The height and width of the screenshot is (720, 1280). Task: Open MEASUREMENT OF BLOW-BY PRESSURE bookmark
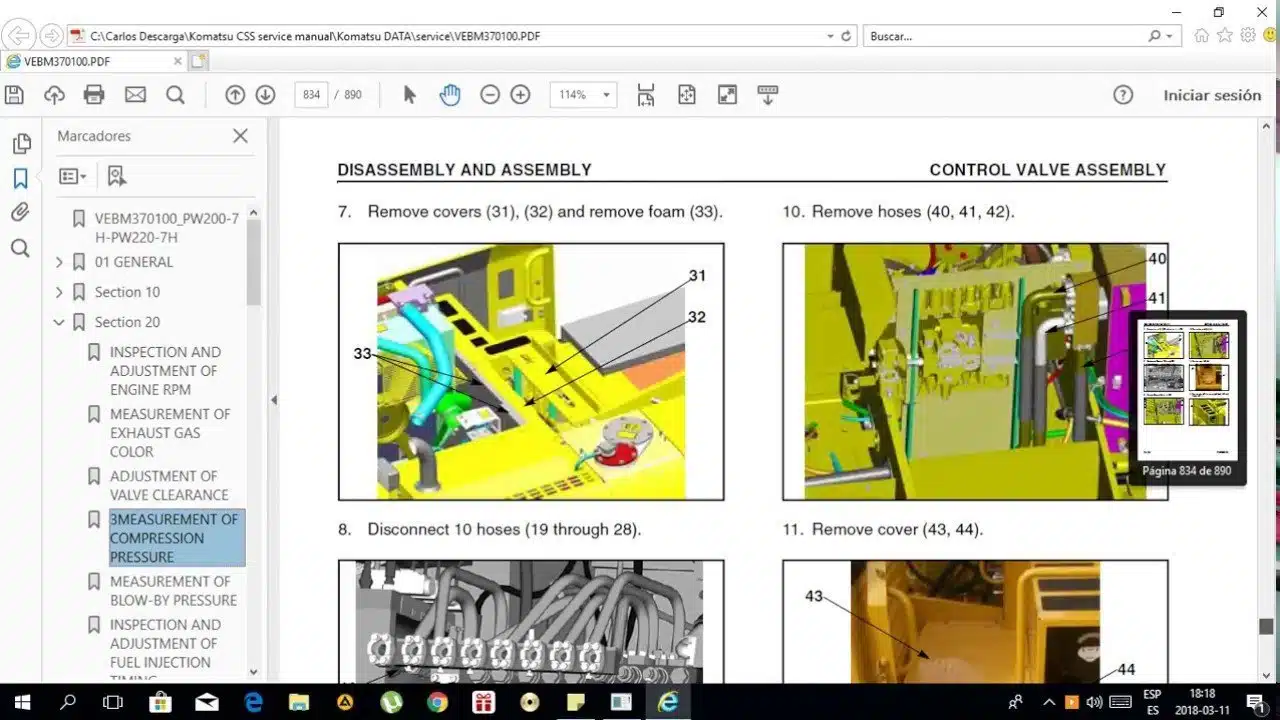tap(173, 591)
